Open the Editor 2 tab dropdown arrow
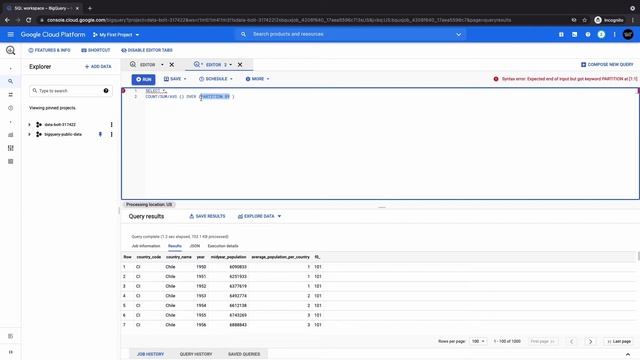Screen dimensions: 640x360 (x=231, y=64)
